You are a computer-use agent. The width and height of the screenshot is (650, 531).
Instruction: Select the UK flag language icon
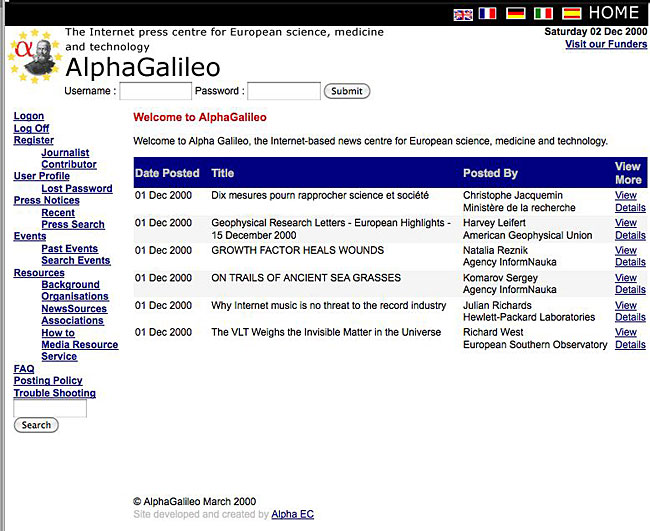[x=463, y=15]
